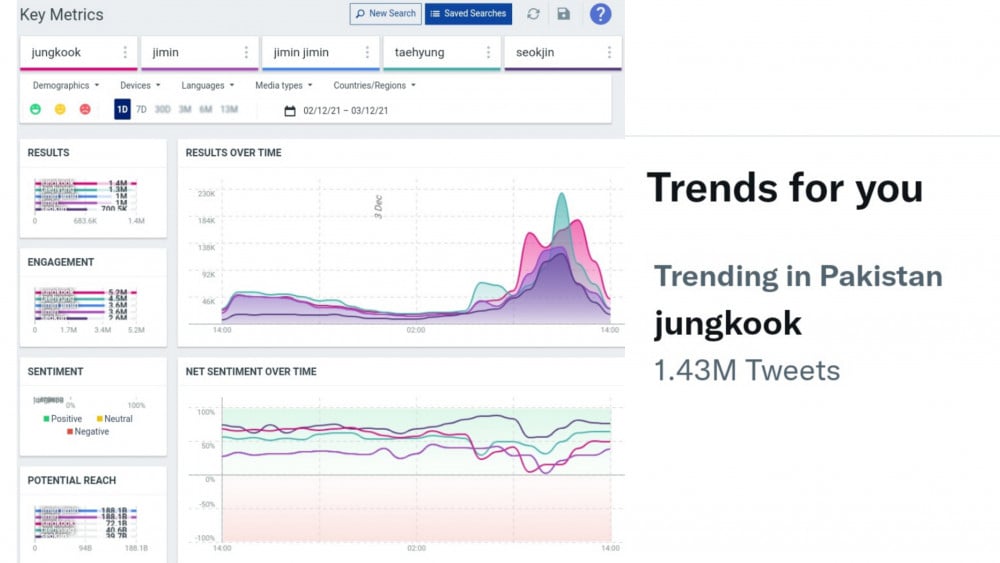Open the three-dot menu on taehyung tab
The width and height of the screenshot is (1000, 563).
tap(488, 53)
